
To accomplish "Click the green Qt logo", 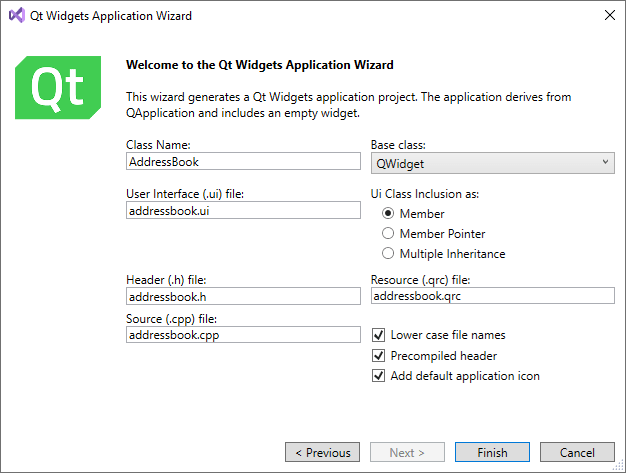I will click(x=58, y=87).
